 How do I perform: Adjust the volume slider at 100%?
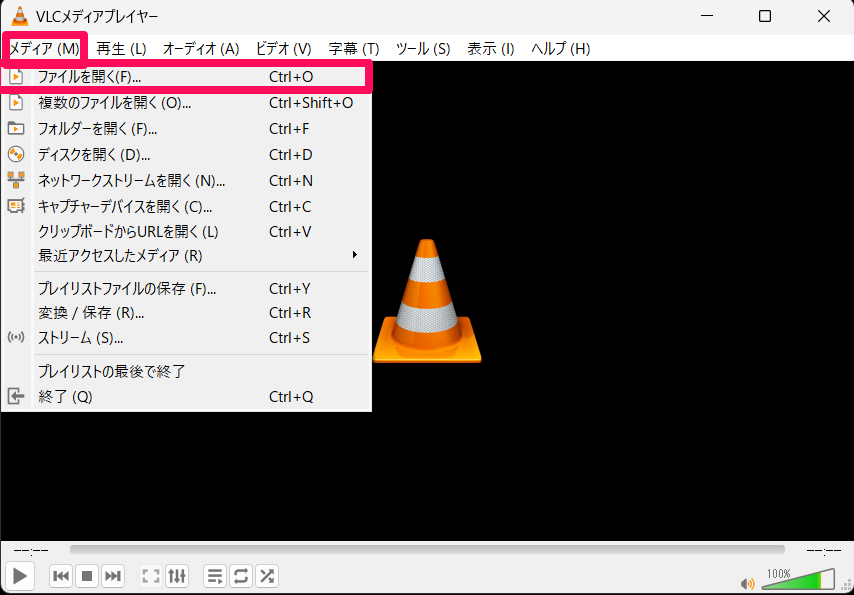pos(798,579)
